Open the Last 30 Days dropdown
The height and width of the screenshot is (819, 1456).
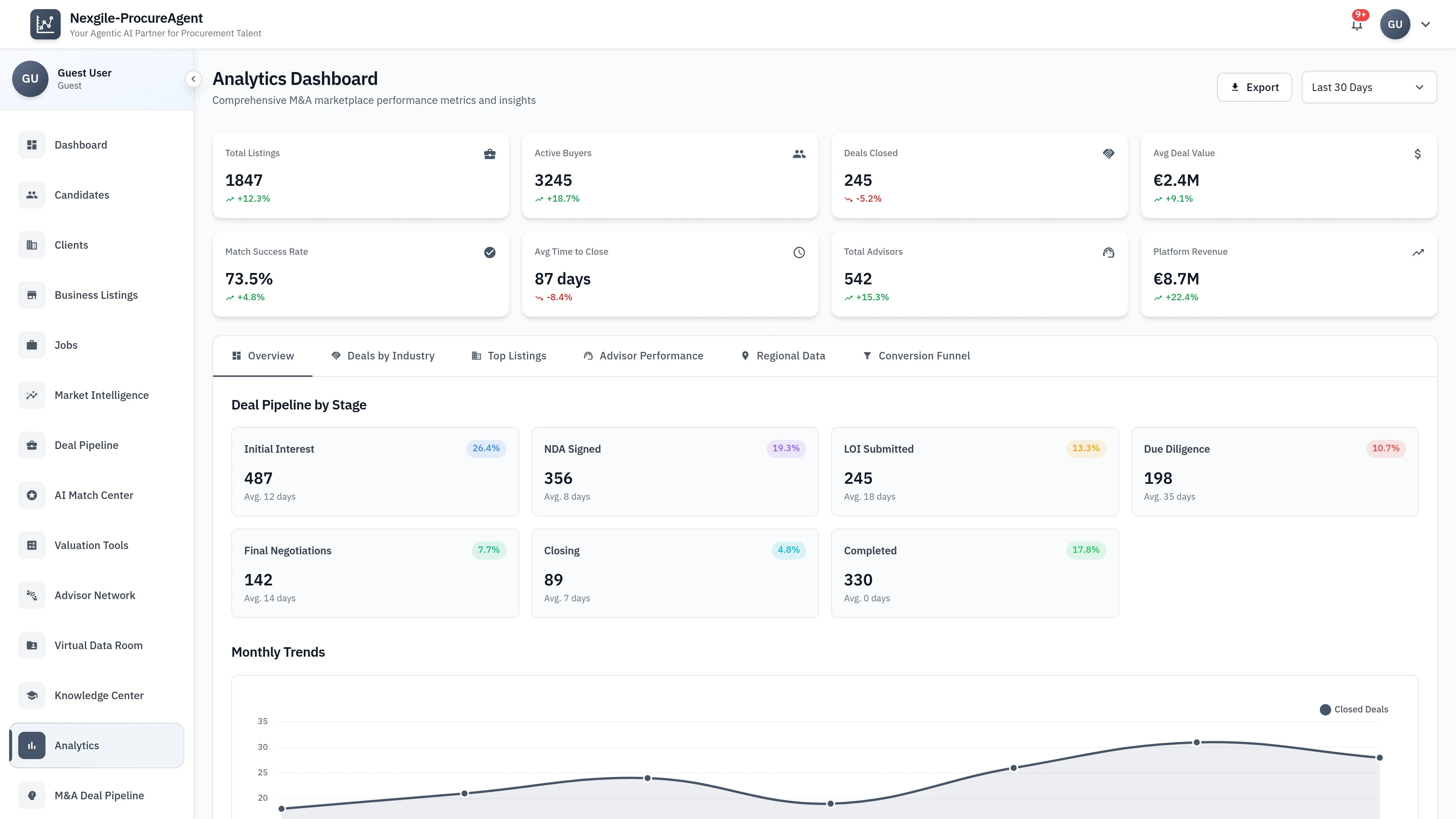[1369, 87]
